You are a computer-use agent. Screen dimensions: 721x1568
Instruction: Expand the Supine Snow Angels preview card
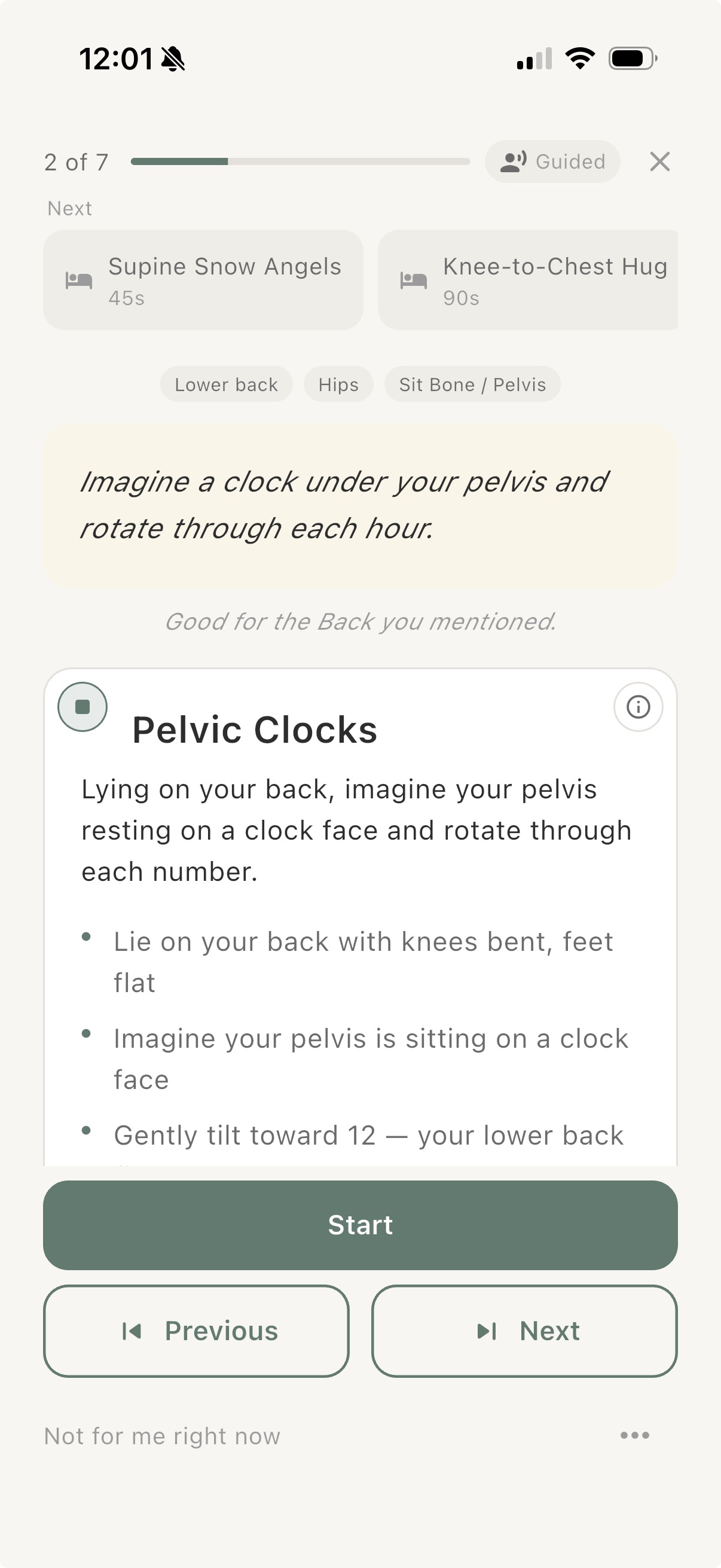pos(203,280)
